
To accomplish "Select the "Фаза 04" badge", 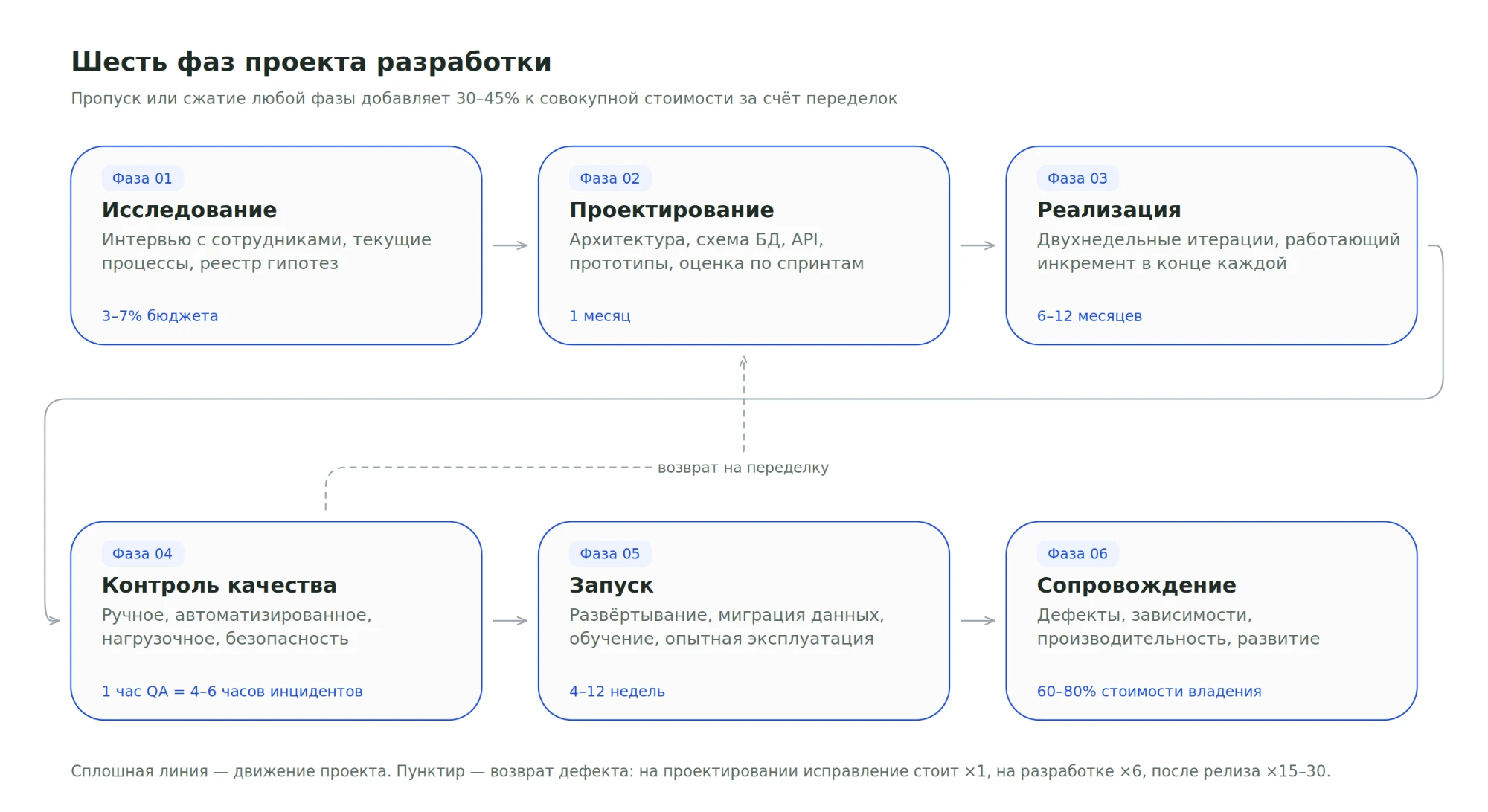I will click(x=142, y=554).
